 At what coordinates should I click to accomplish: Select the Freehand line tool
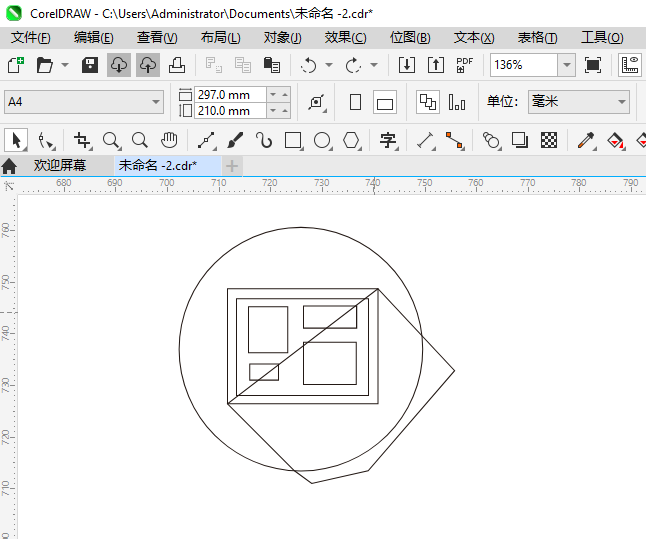pos(206,141)
